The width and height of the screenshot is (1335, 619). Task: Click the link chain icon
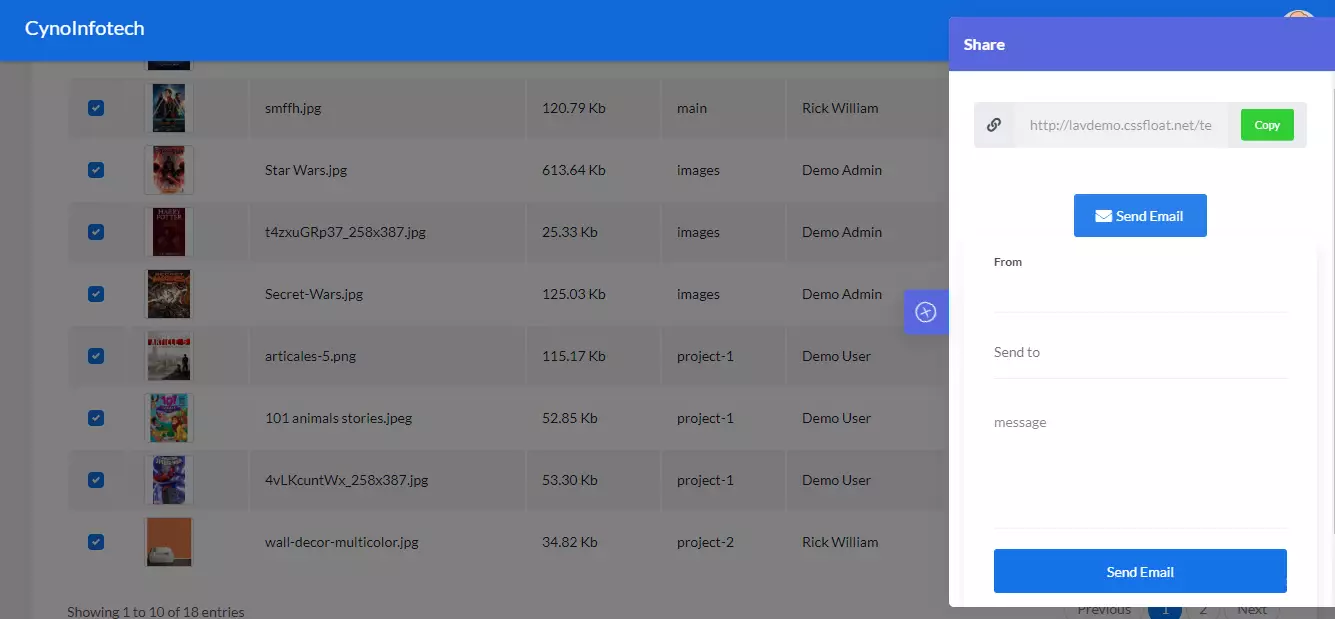[x=994, y=125]
